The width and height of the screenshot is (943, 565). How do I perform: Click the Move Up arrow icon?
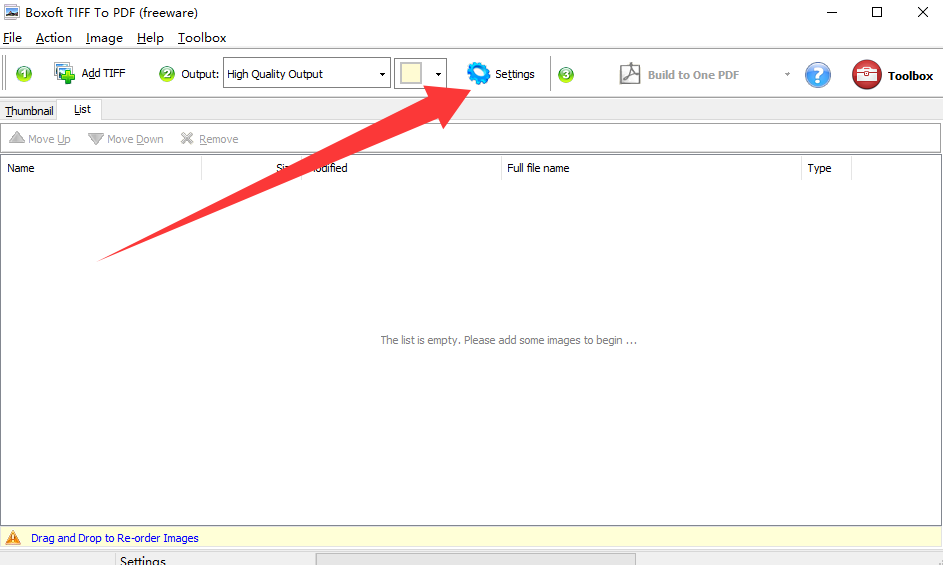pos(17,139)
